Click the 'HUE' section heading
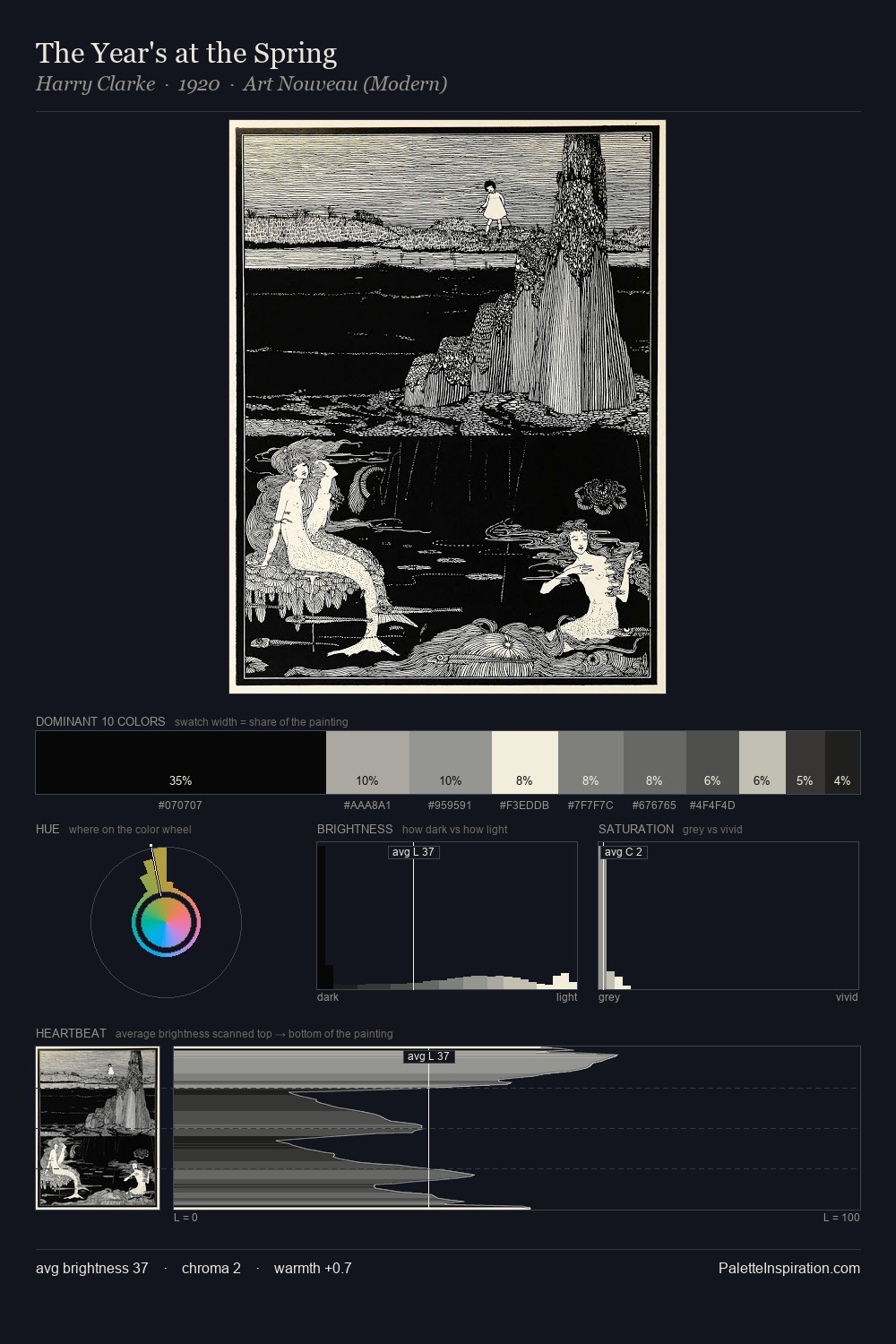The width and height of the screenshot is (896, 1344). (x=47, y=829)
